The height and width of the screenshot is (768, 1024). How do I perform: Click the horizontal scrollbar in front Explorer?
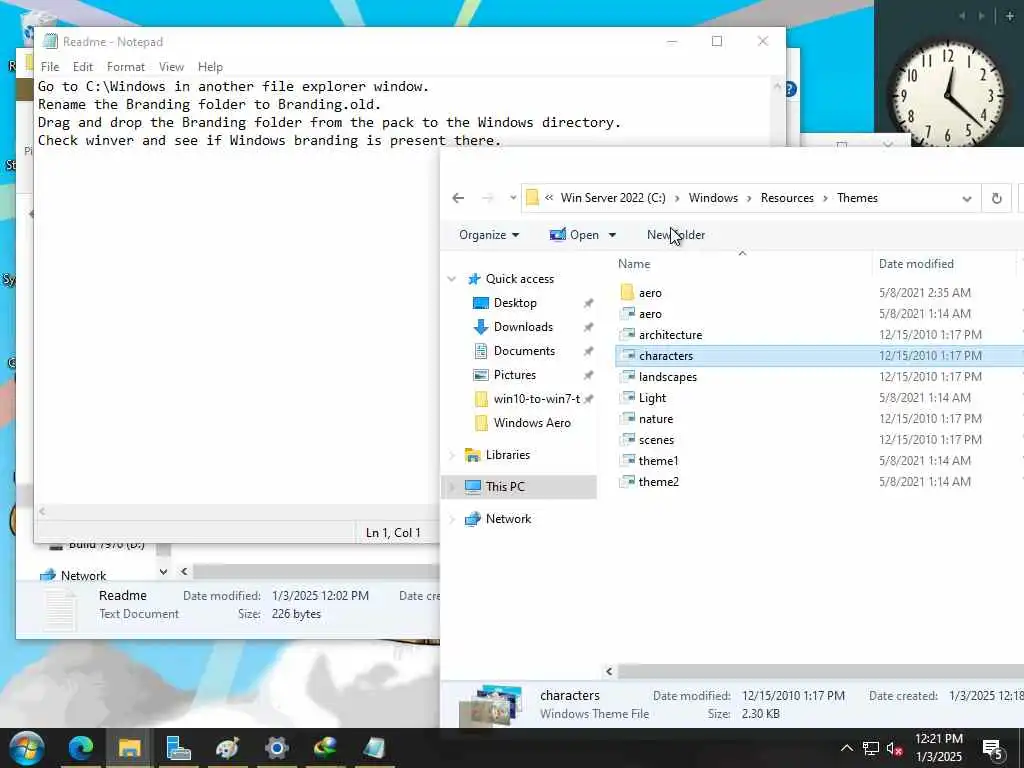point(821,671)
